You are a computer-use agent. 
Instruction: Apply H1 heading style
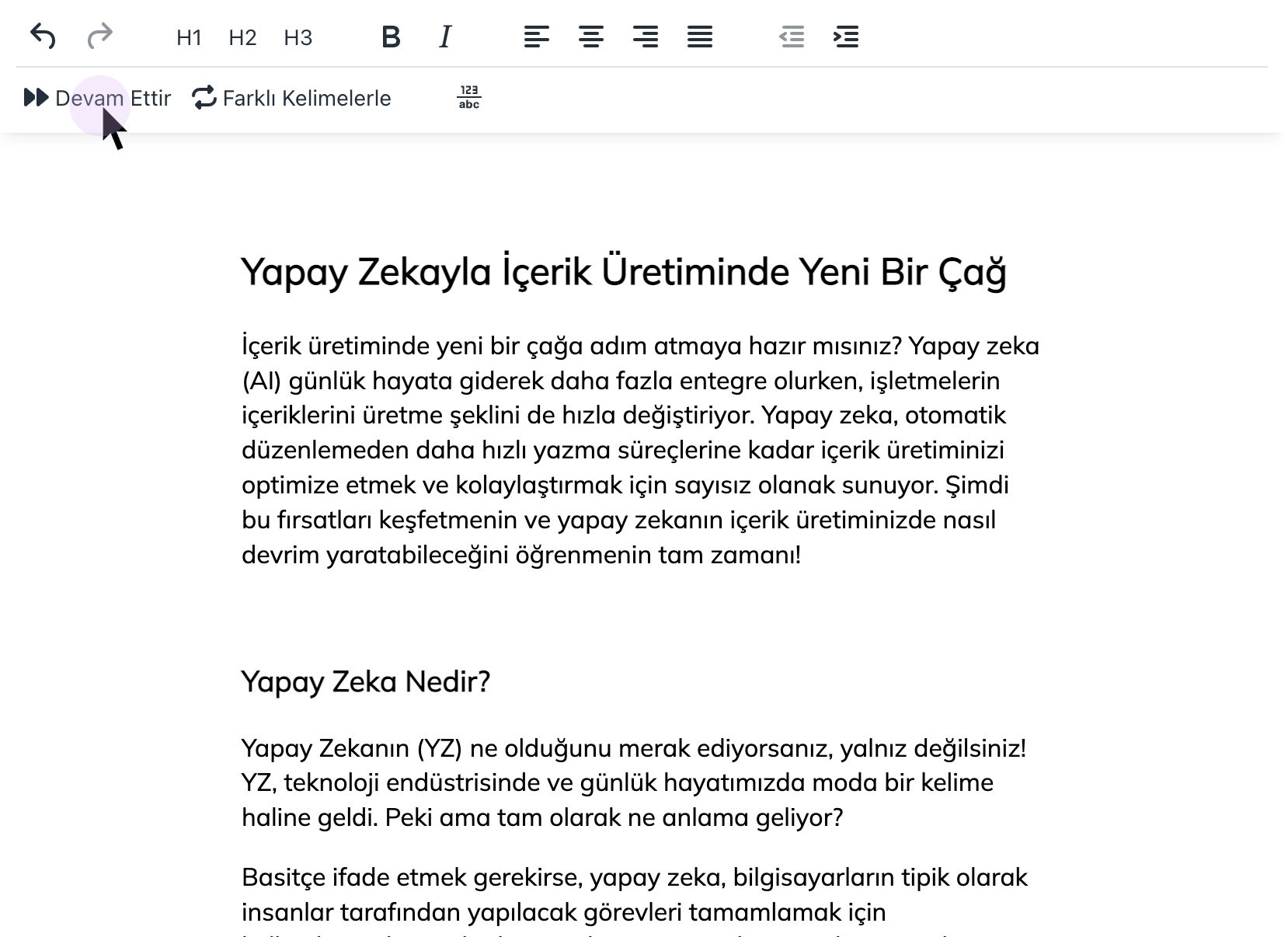(189, 37)
